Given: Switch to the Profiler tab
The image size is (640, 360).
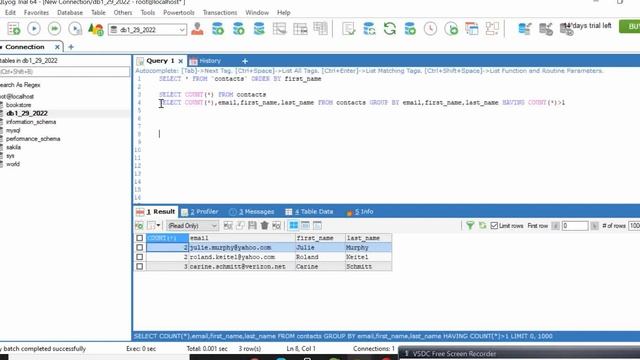Looking at the screenshot, I should (x=200, y=211).
